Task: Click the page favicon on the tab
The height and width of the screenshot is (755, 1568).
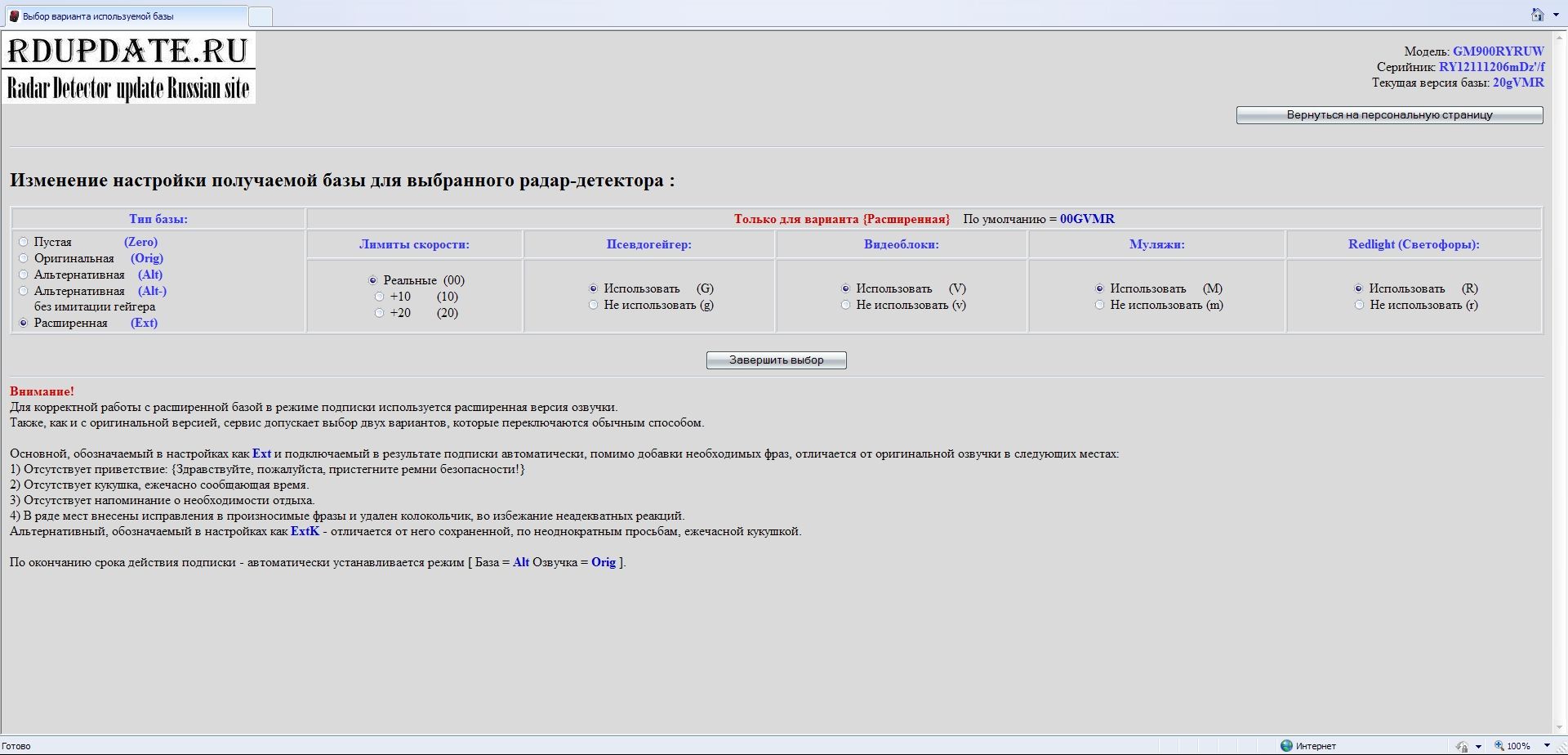Action: (14, 16)
